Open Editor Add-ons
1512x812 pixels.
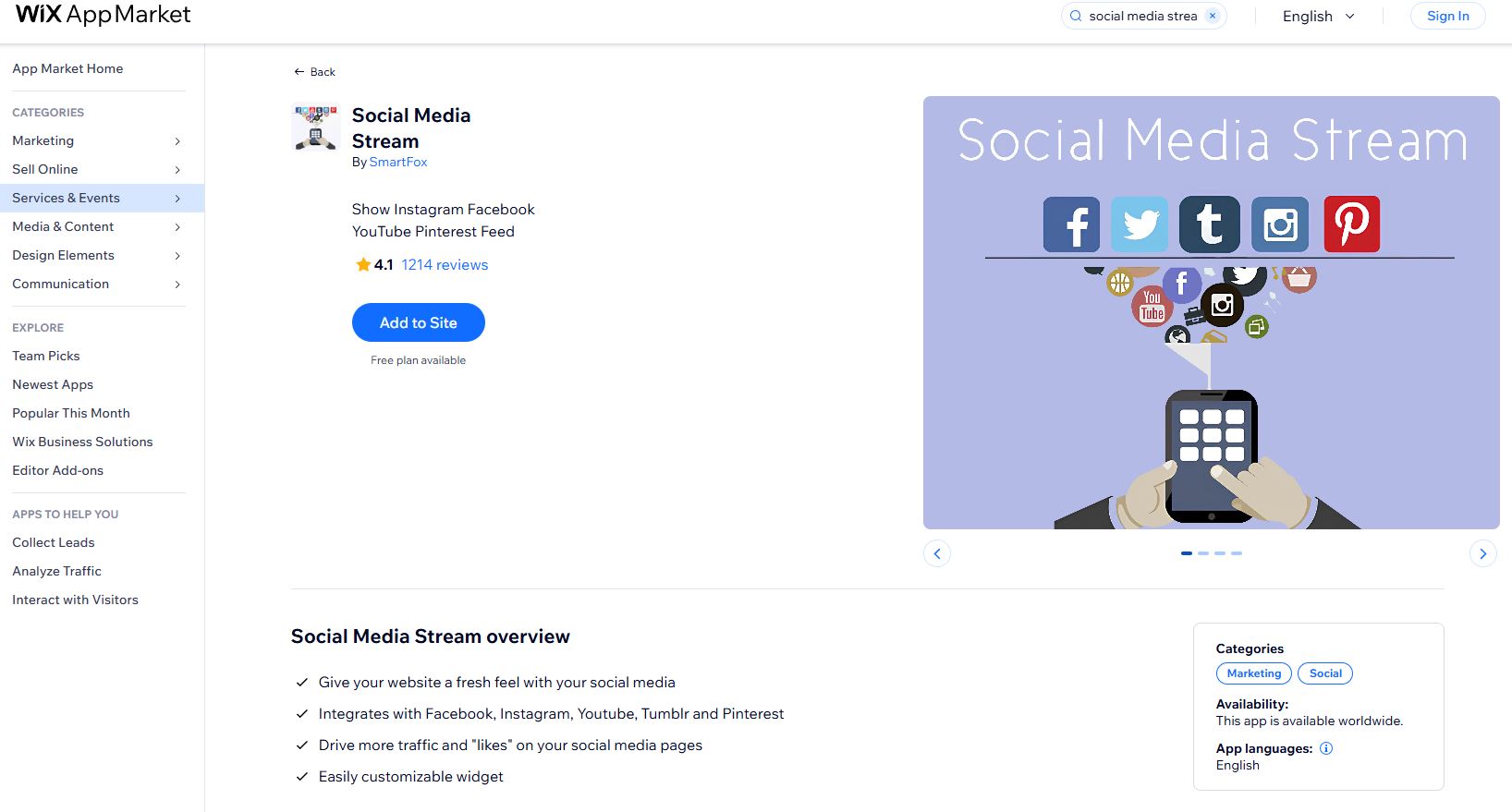57,470
